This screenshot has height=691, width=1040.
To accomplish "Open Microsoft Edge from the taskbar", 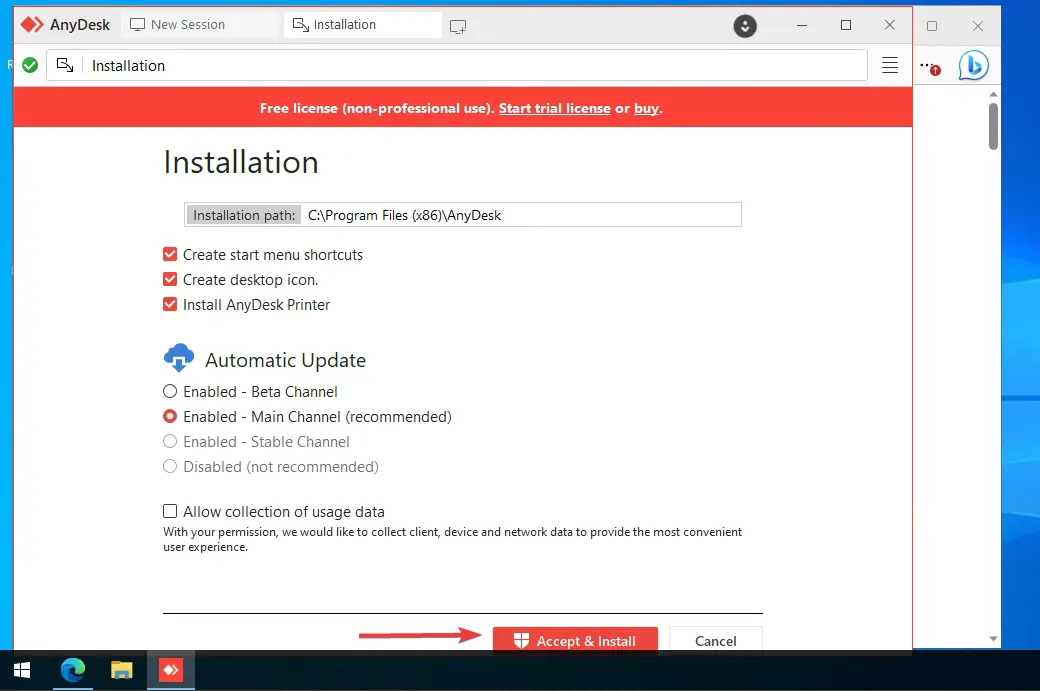I will tap(73, 670).
